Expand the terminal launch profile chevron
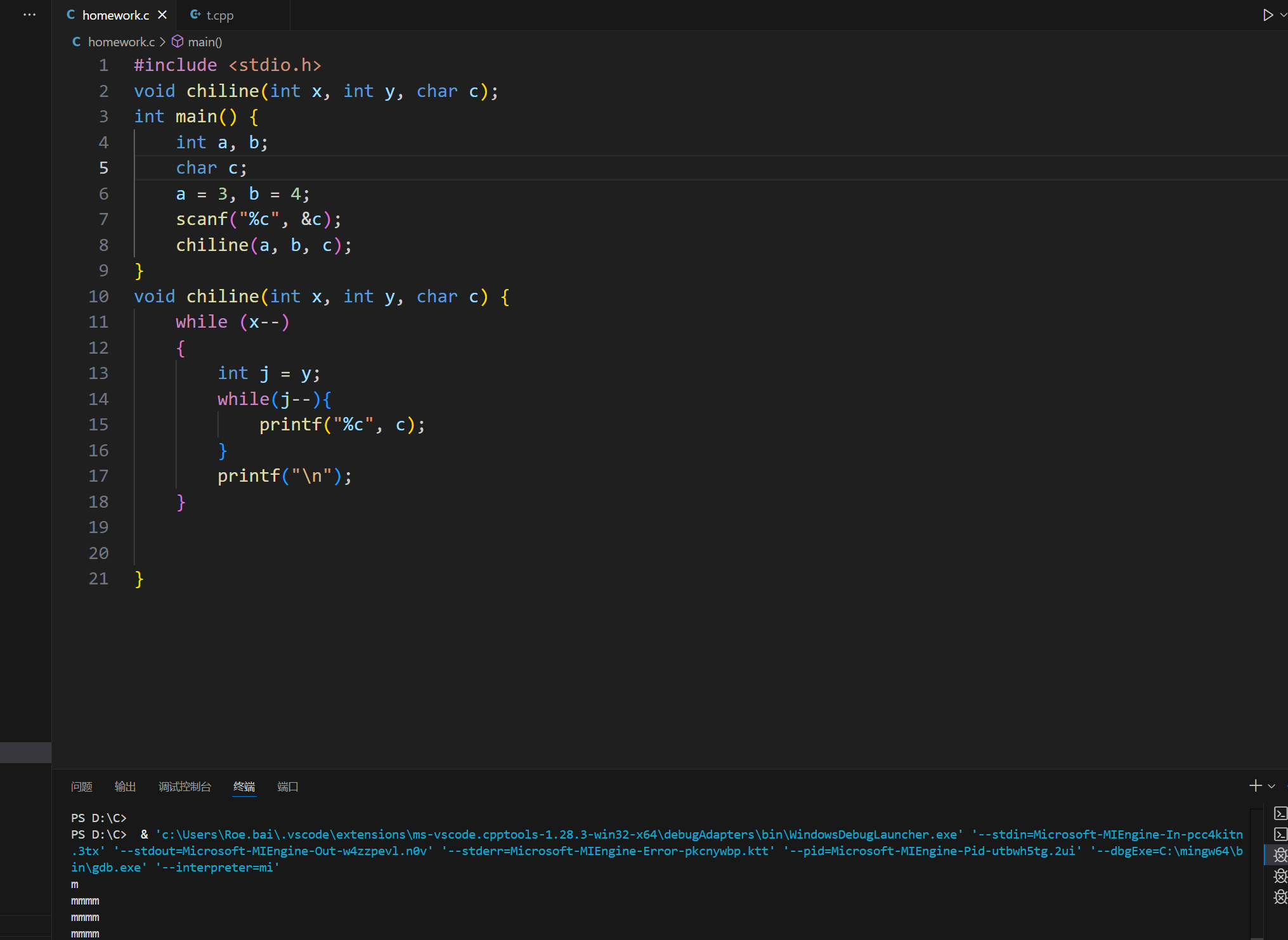The image size is (1288, 940). point(1272,787)
